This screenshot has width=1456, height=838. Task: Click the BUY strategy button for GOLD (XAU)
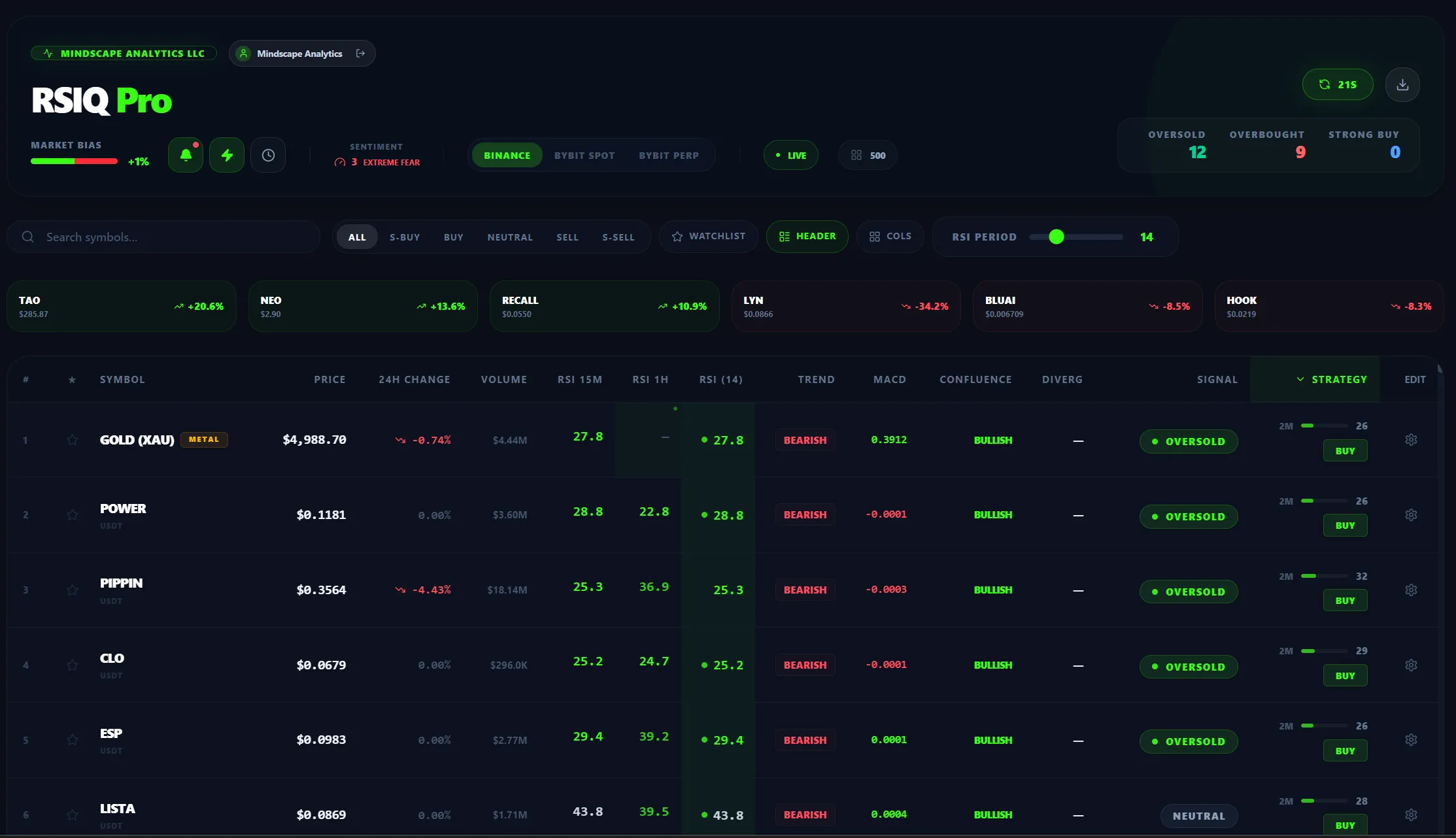[1346, 451]
